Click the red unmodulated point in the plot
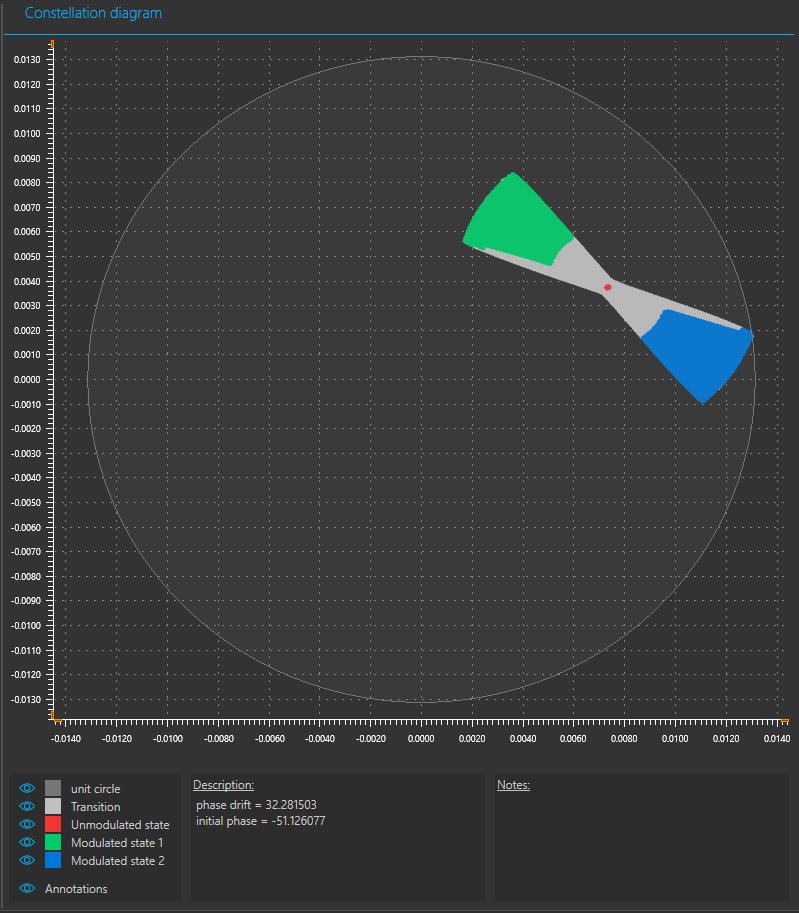This screenshot has width=799, height=913. (607, 287)
